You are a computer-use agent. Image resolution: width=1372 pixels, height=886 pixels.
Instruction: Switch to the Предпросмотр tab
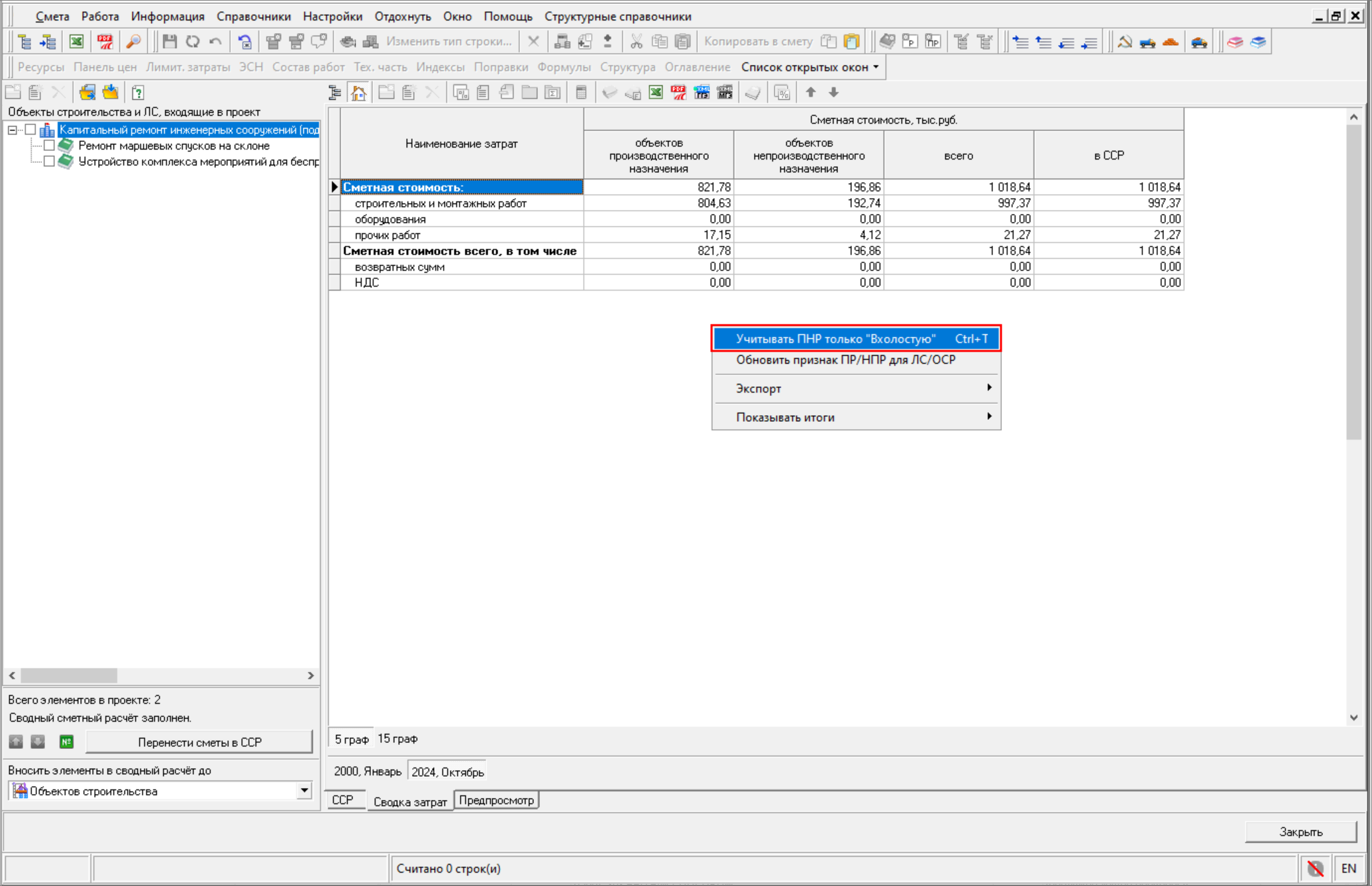click(x=496, y=800)
